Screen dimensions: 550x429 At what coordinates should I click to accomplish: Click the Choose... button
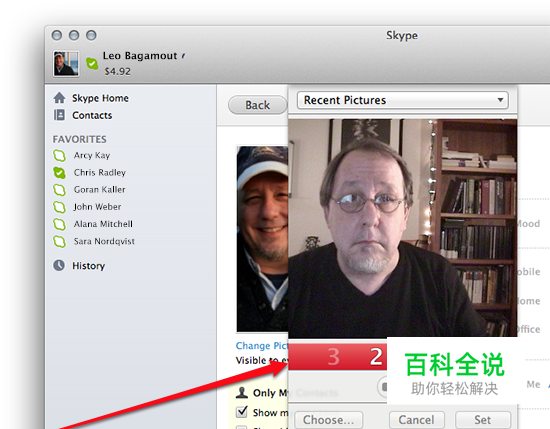(328, 420)
